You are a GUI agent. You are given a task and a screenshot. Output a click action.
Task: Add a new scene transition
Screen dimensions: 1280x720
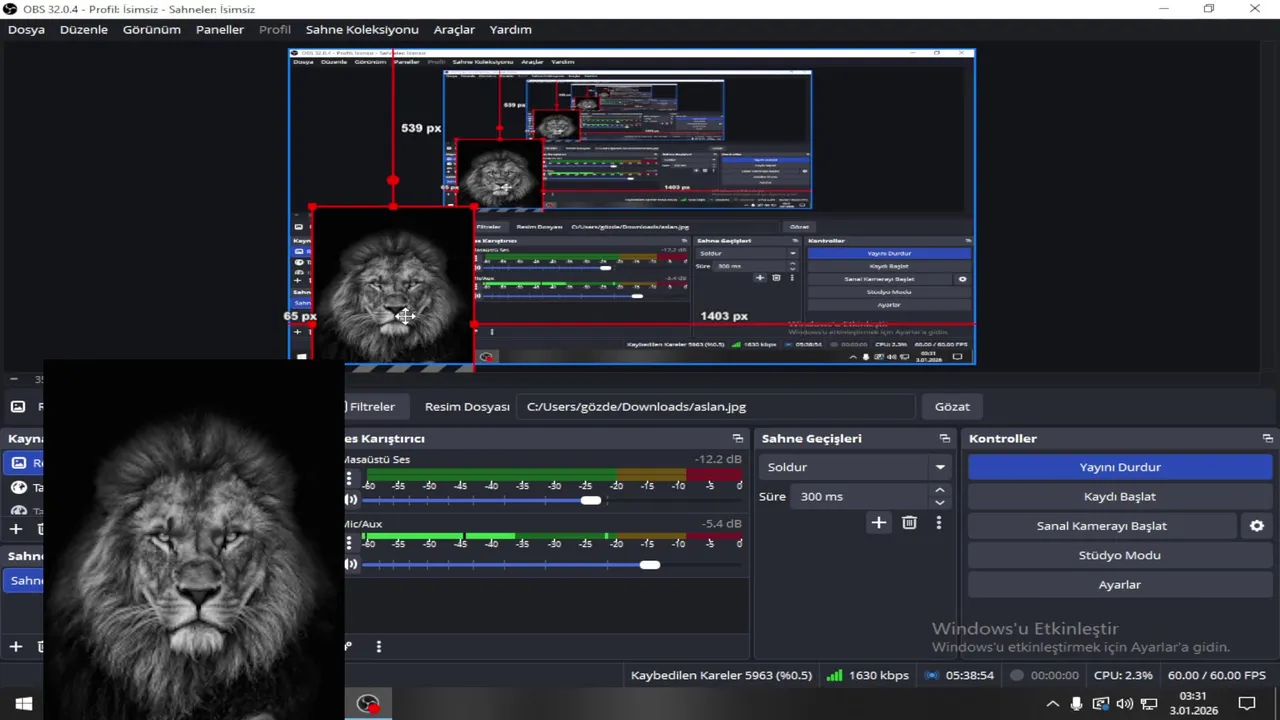pos(878,522)
